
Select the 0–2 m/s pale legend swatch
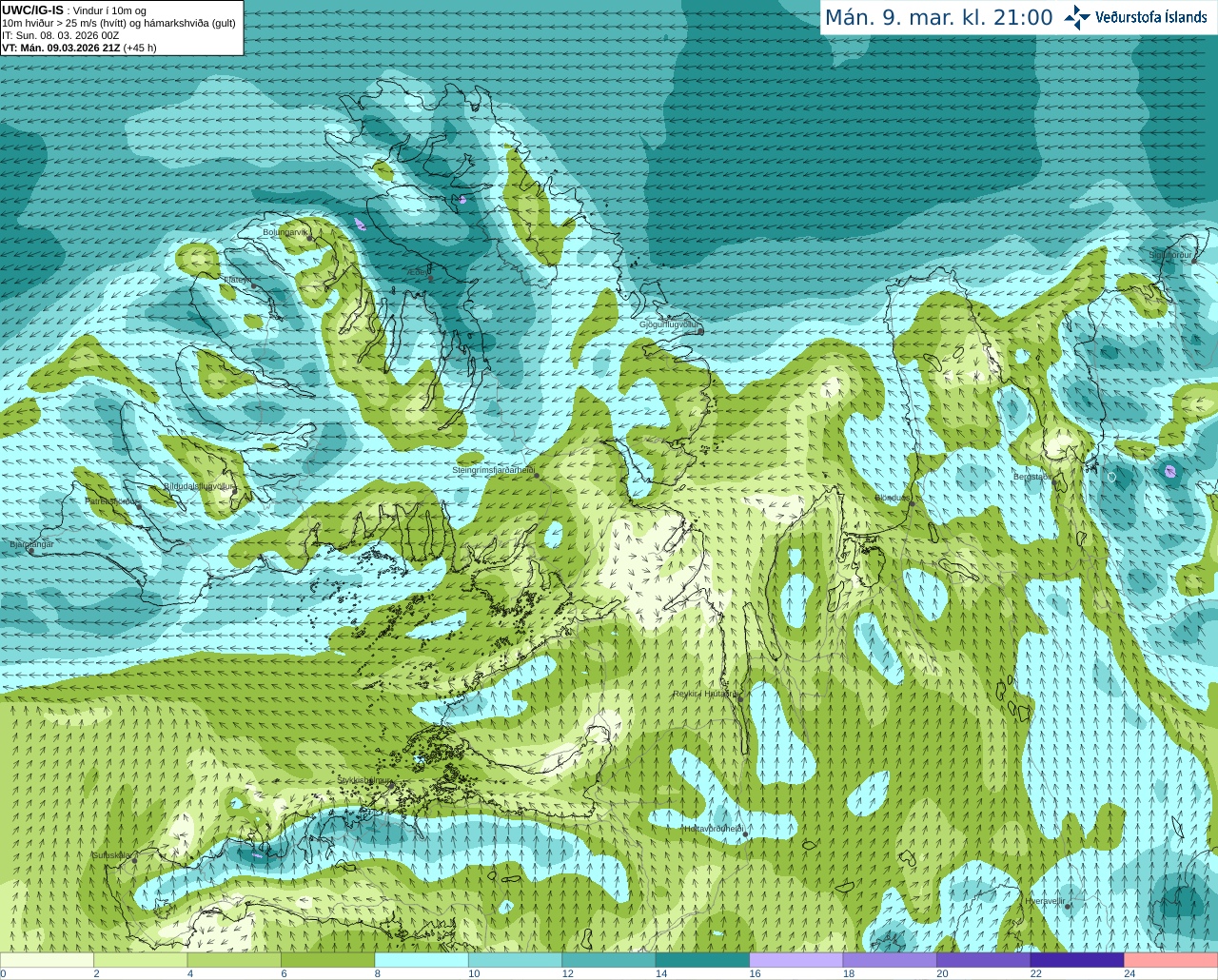pyautogui.click(x=47, y=960)
